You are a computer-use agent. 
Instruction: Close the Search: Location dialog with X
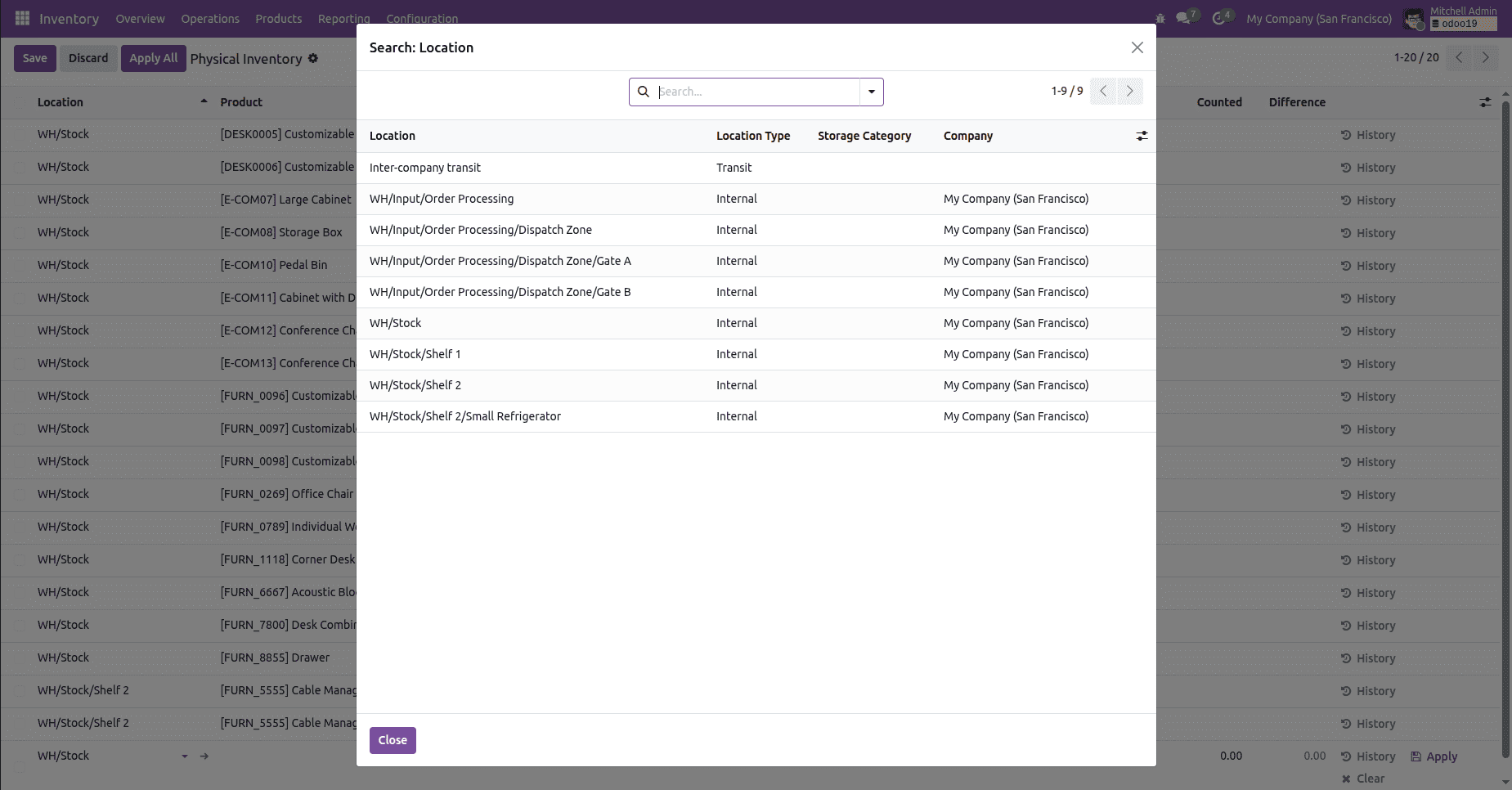point(1137,47)
